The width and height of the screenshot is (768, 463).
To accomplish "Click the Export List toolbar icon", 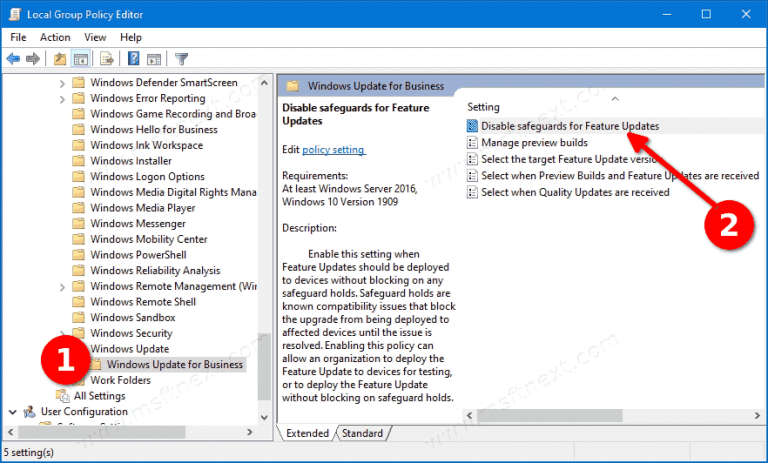I will point(107,59).
